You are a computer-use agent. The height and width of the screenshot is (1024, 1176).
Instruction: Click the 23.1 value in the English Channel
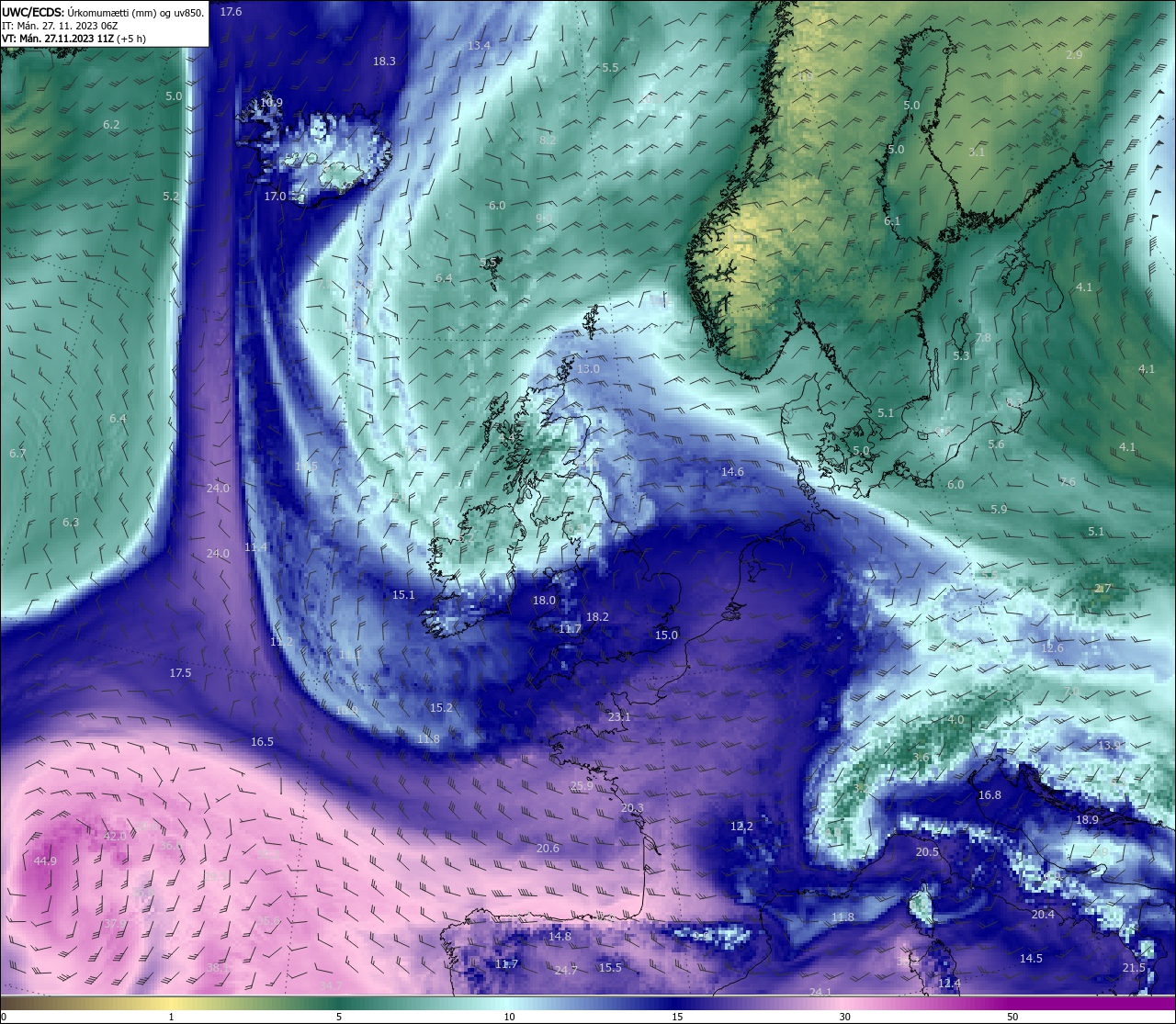[x=619, y=717]
